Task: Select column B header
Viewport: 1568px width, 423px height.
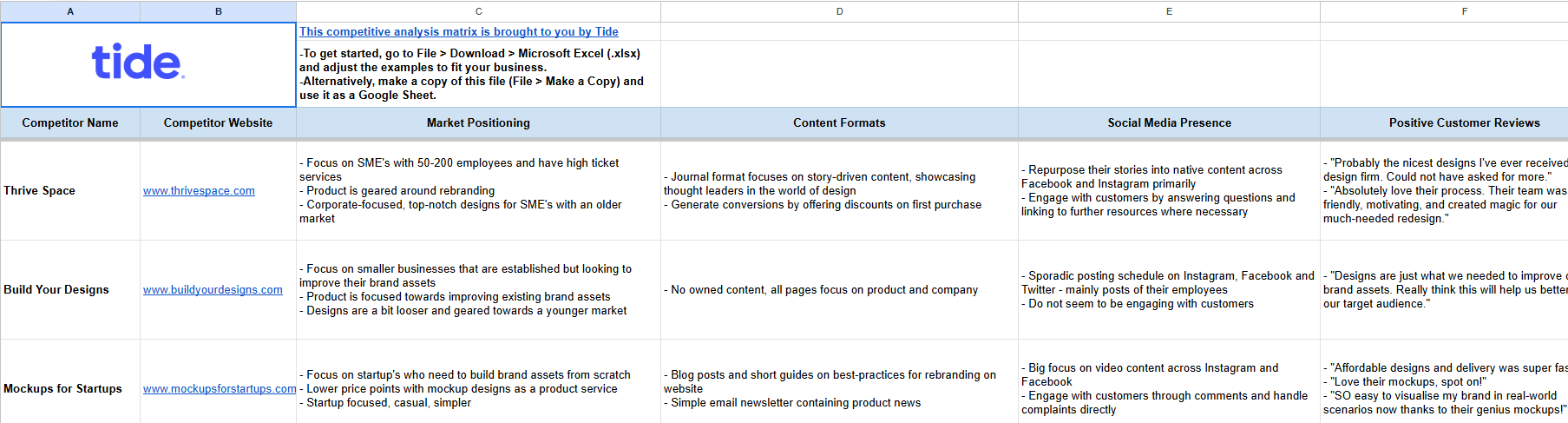Action: [218, 11]
